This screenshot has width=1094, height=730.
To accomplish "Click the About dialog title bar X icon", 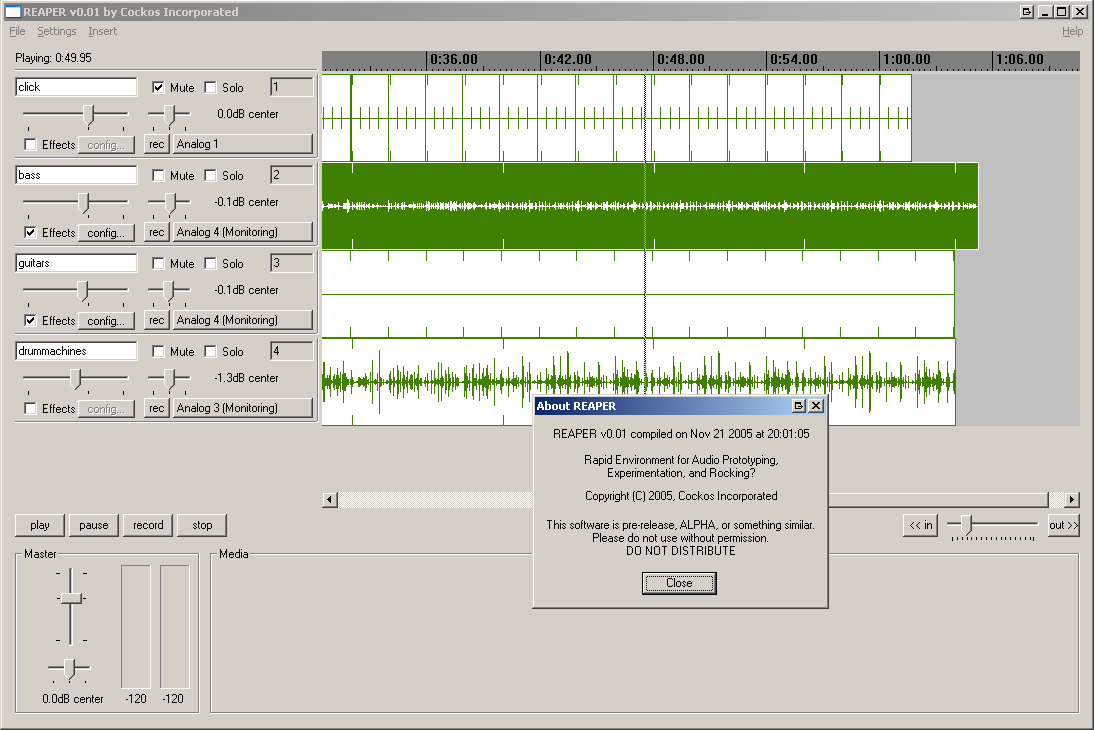I will click(816, 405).
